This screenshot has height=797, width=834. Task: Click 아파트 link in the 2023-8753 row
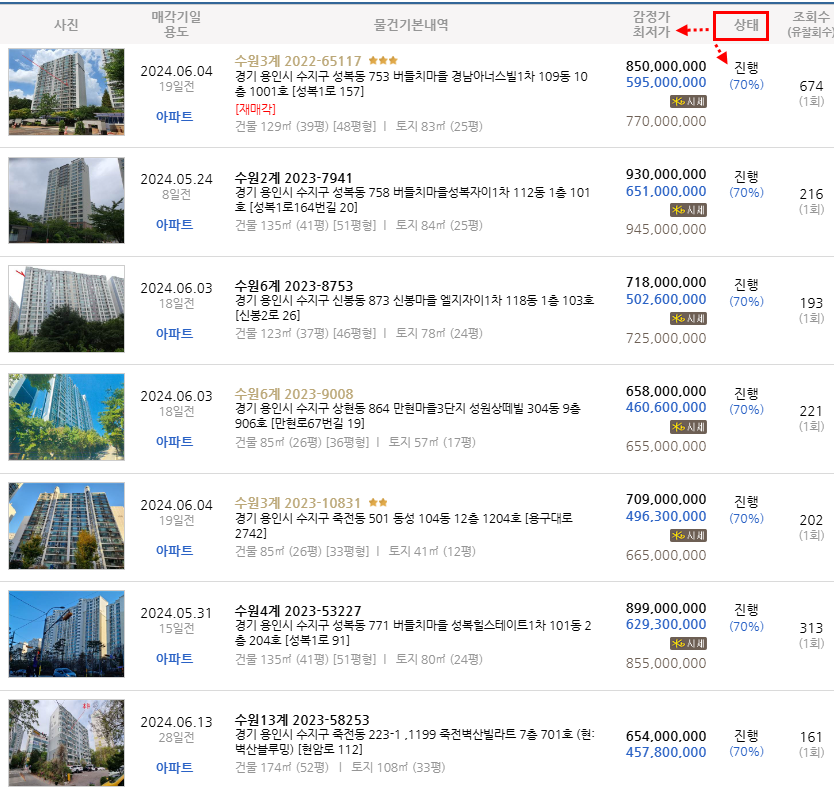[174, 334]
